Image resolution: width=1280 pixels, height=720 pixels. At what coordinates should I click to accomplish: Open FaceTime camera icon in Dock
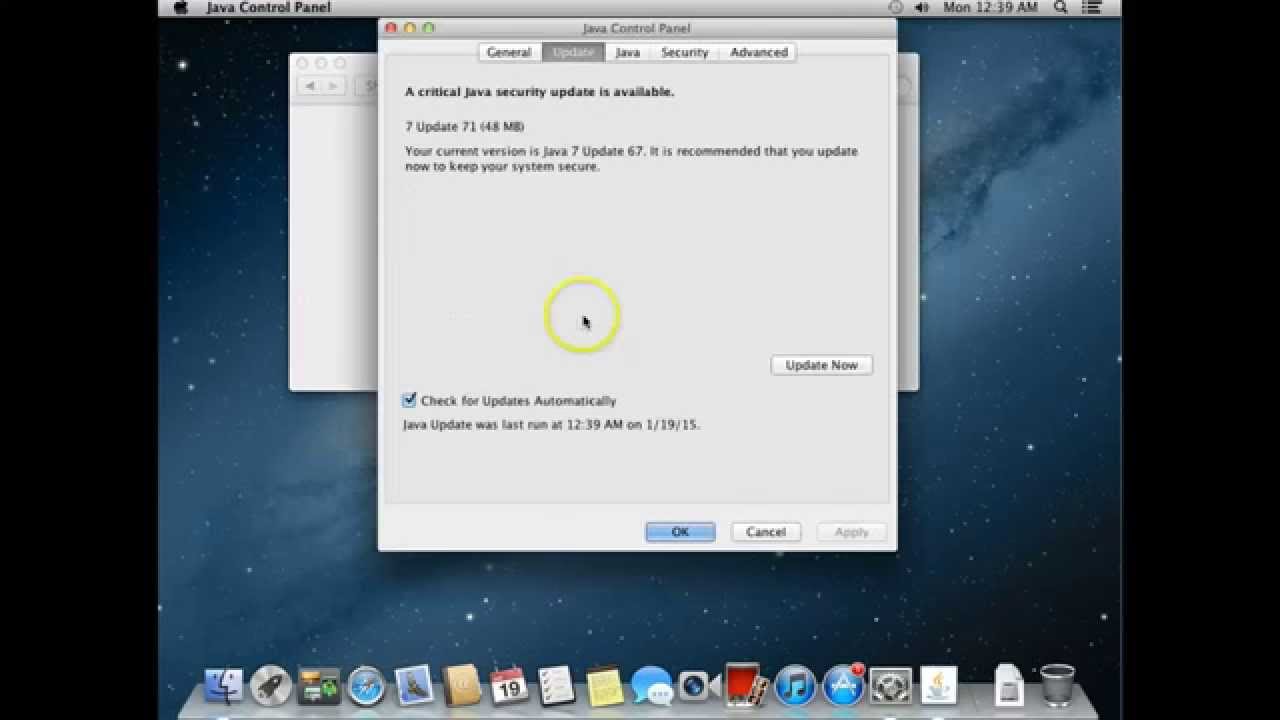pos(699,686)
